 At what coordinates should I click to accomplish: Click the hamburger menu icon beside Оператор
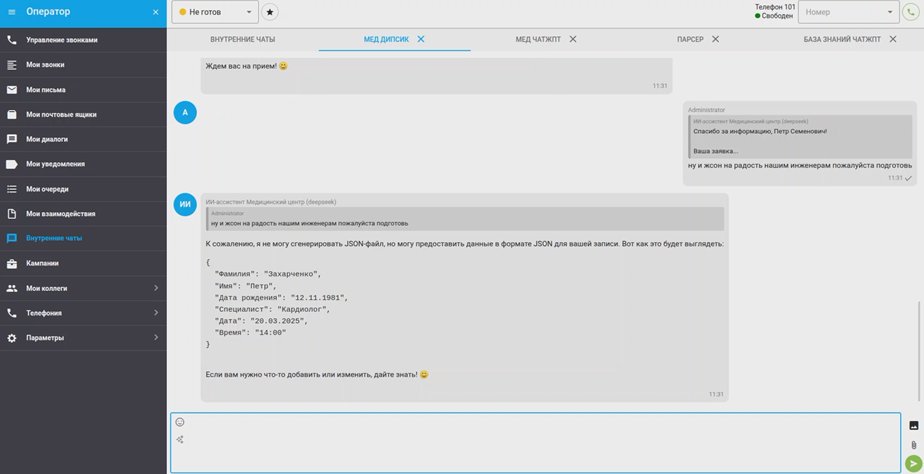[x=12, y=12]
